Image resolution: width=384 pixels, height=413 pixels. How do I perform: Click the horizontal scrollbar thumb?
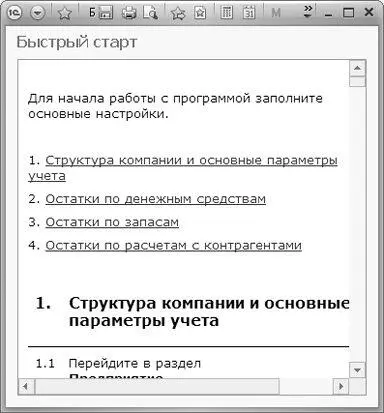[156, 386]
